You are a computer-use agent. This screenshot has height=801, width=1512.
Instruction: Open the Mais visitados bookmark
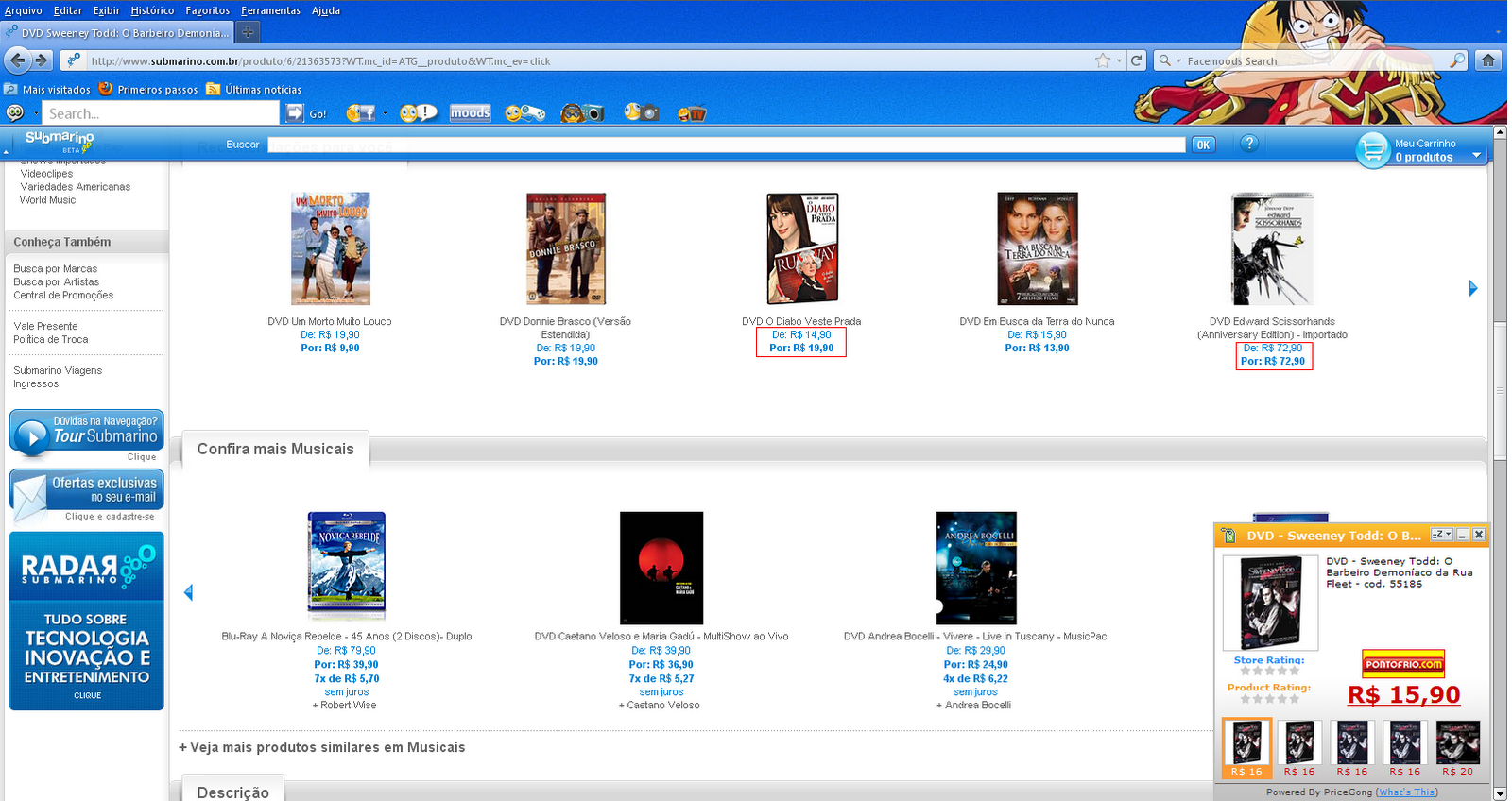pyautogui.click(x=47, y=90)
